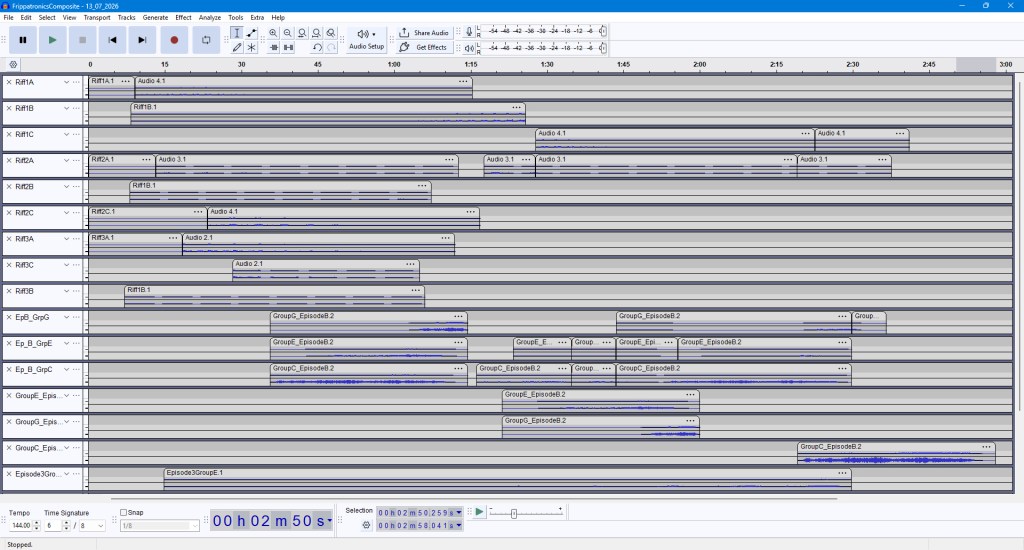Screen dimensions: 1024x550
Task: Start recording with the red Record button
Action: click(x=174, y=40)
